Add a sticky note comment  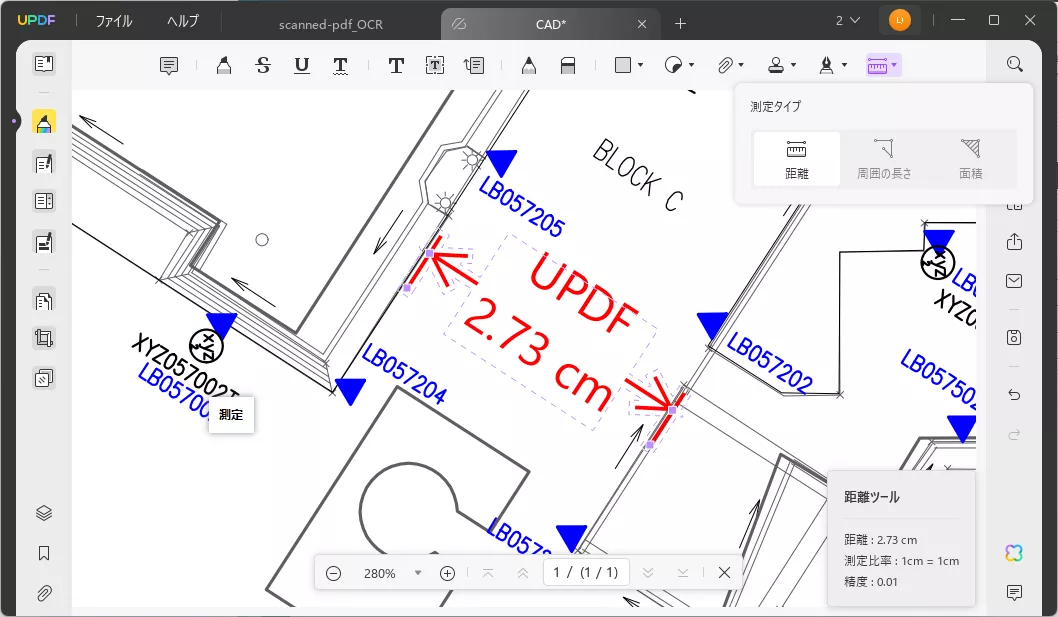pos(169,65)
